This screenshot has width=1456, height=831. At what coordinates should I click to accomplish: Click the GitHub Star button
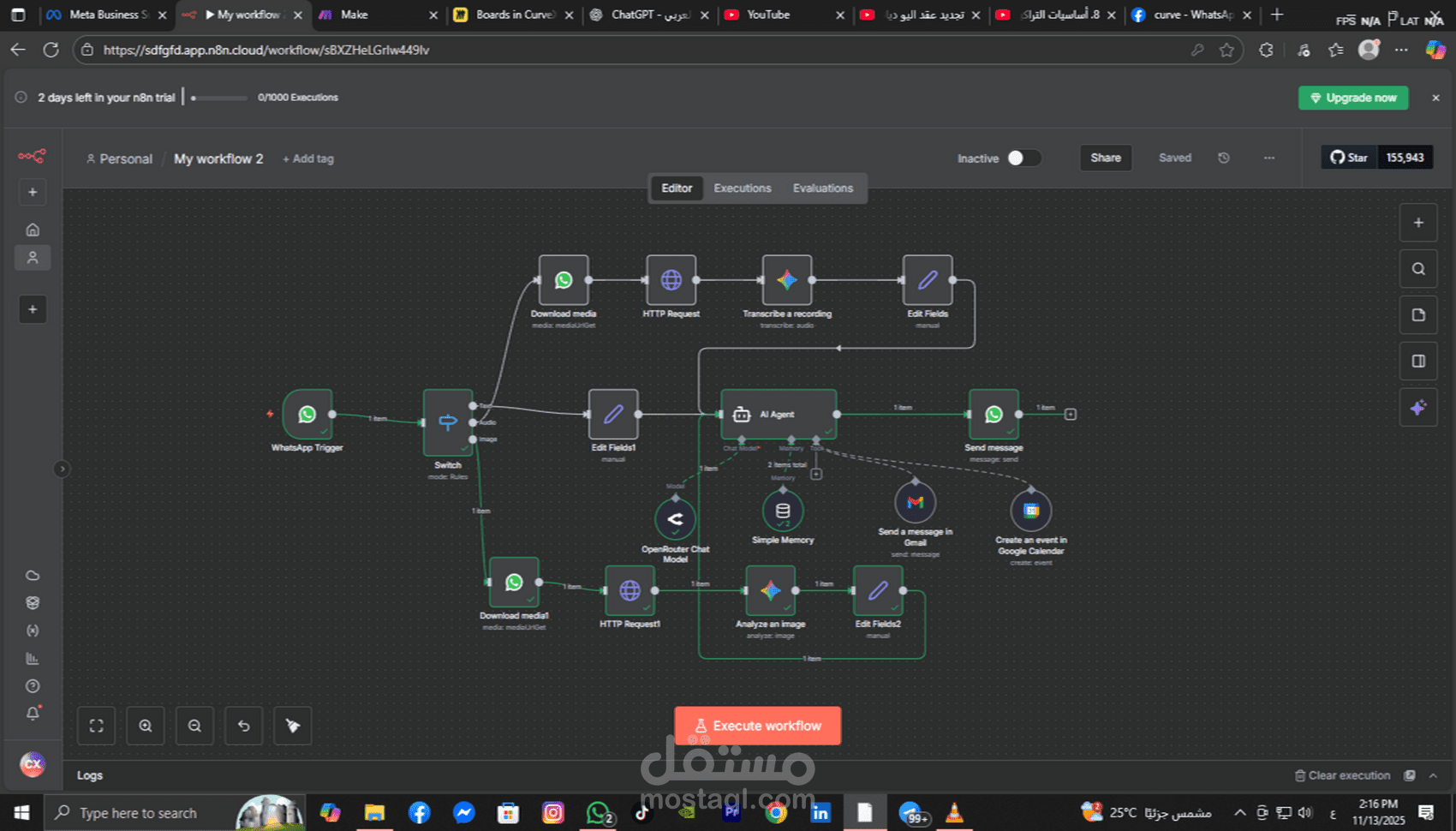(1350, 158)
